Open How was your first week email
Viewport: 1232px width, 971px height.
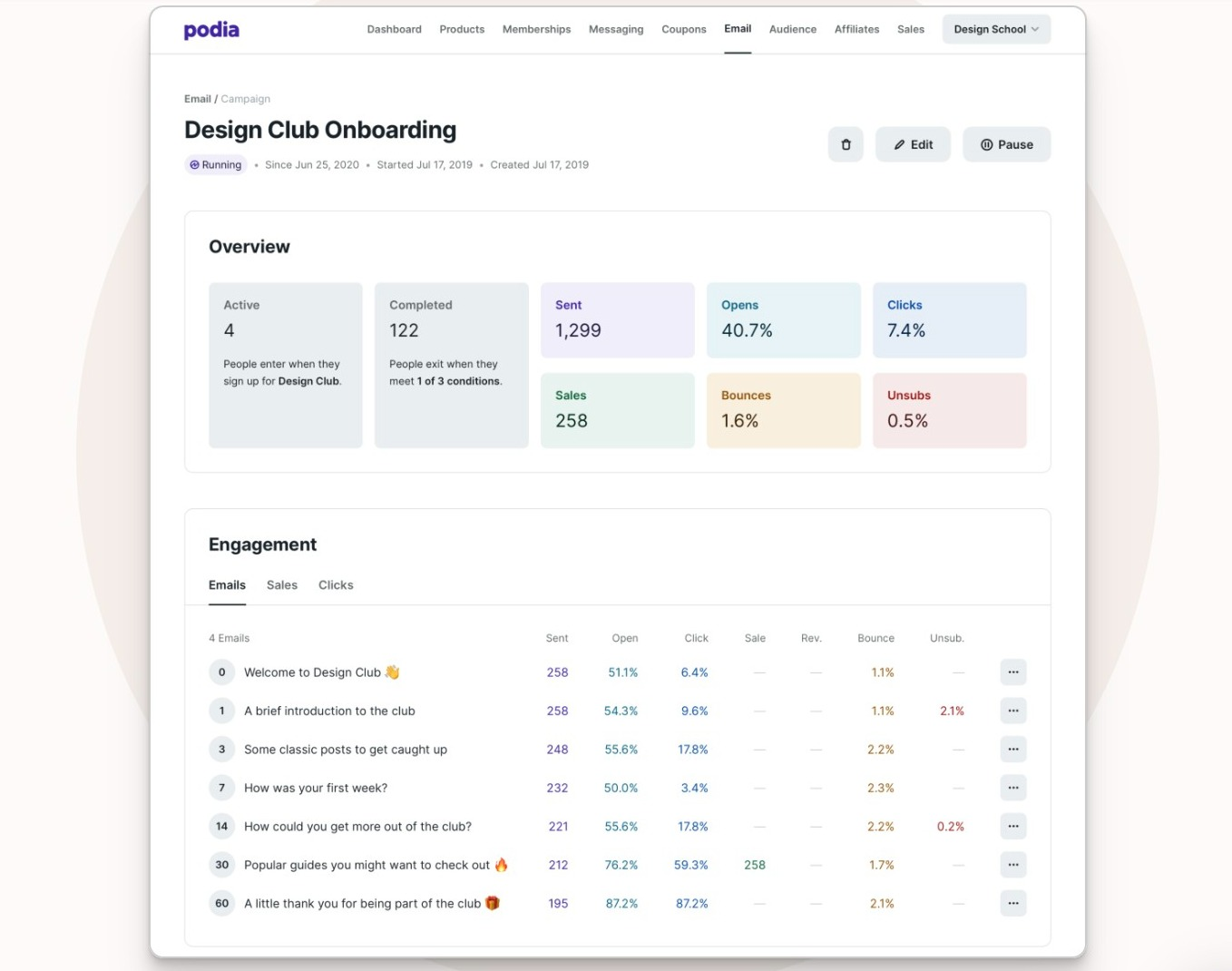tap(316, 788)
